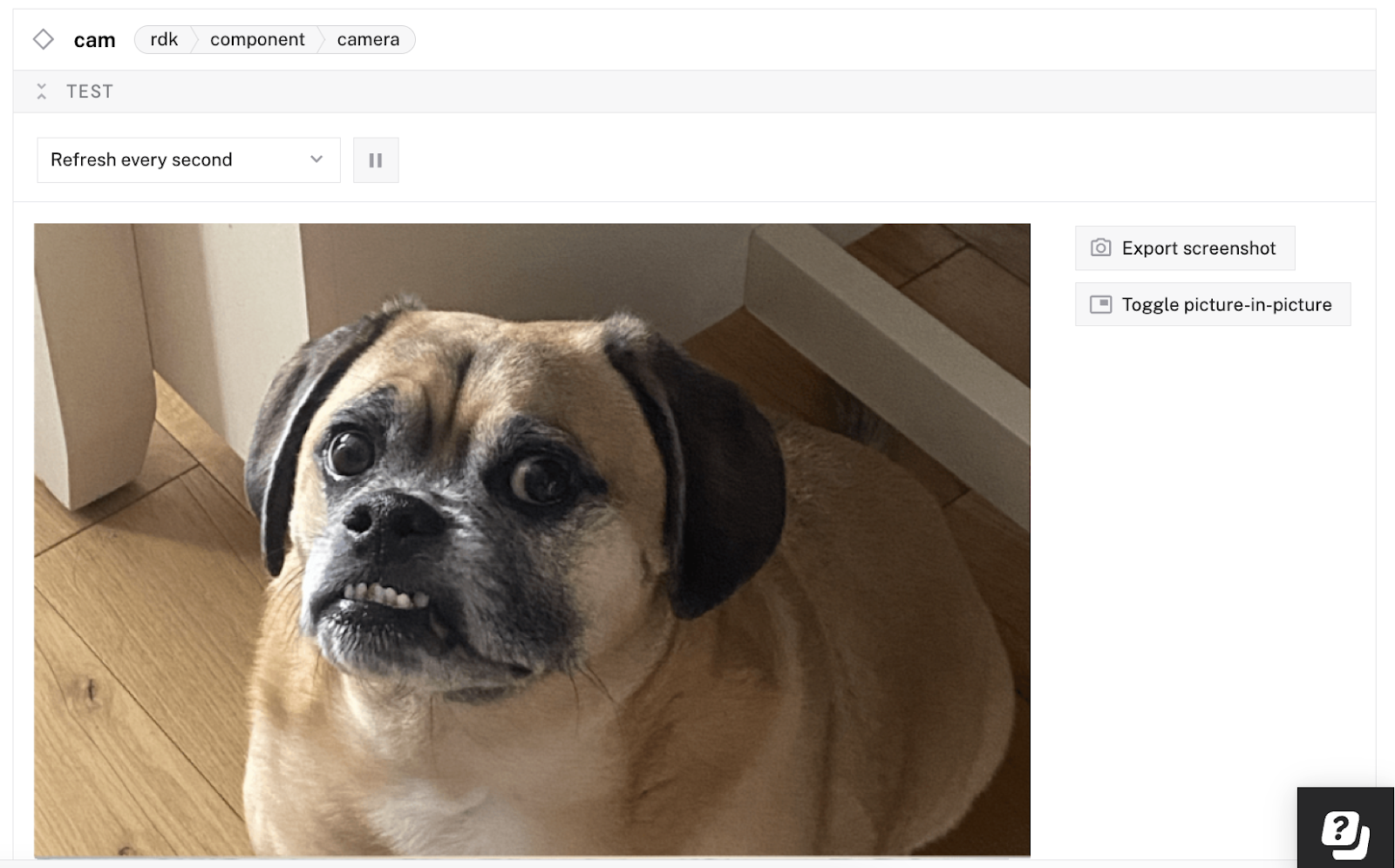This screenshot has height=868, width=1395.
Task: Click the camera breadcrumb tag
Action: 368,39
